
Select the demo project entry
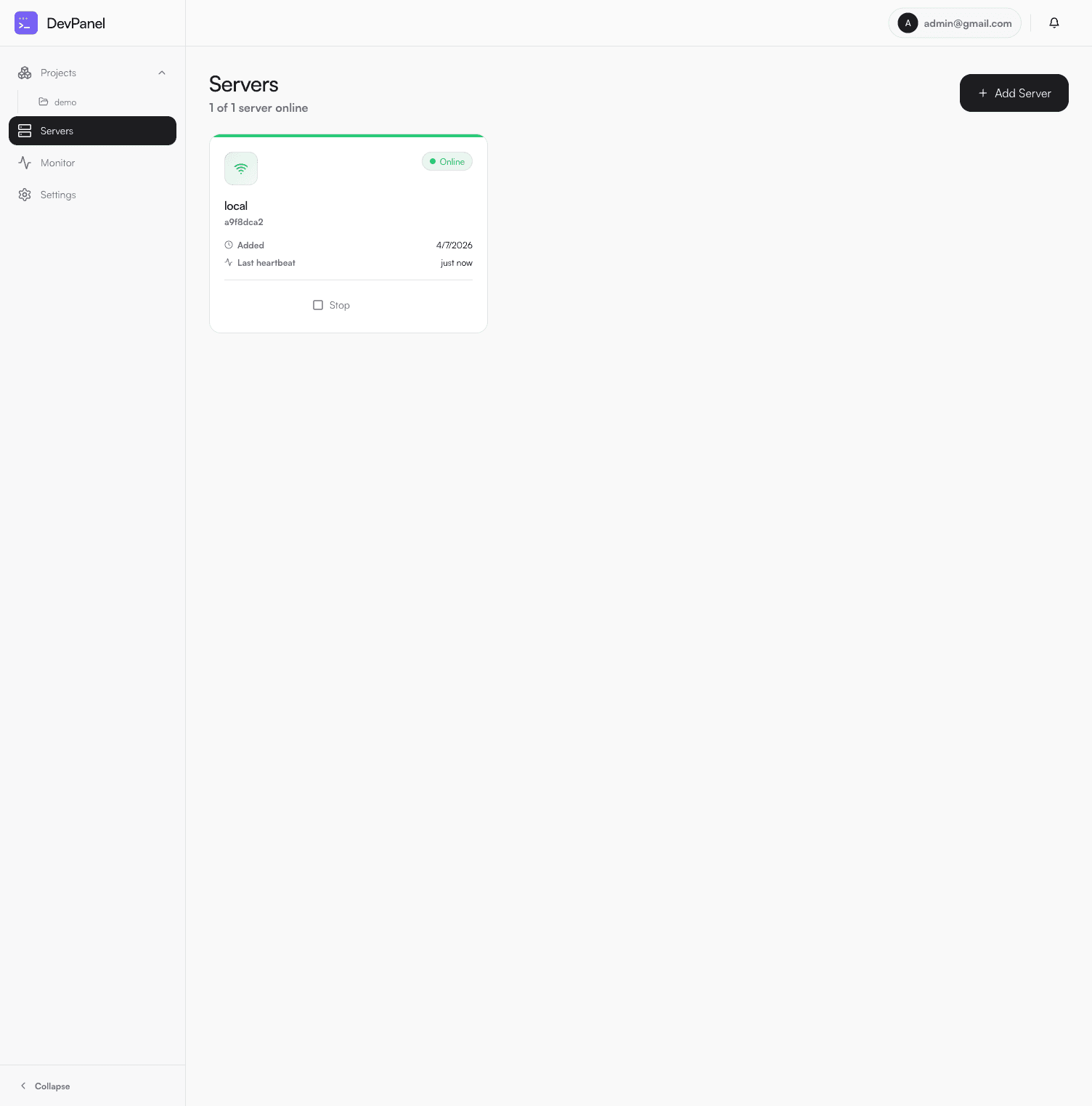(x=65, y=102)
